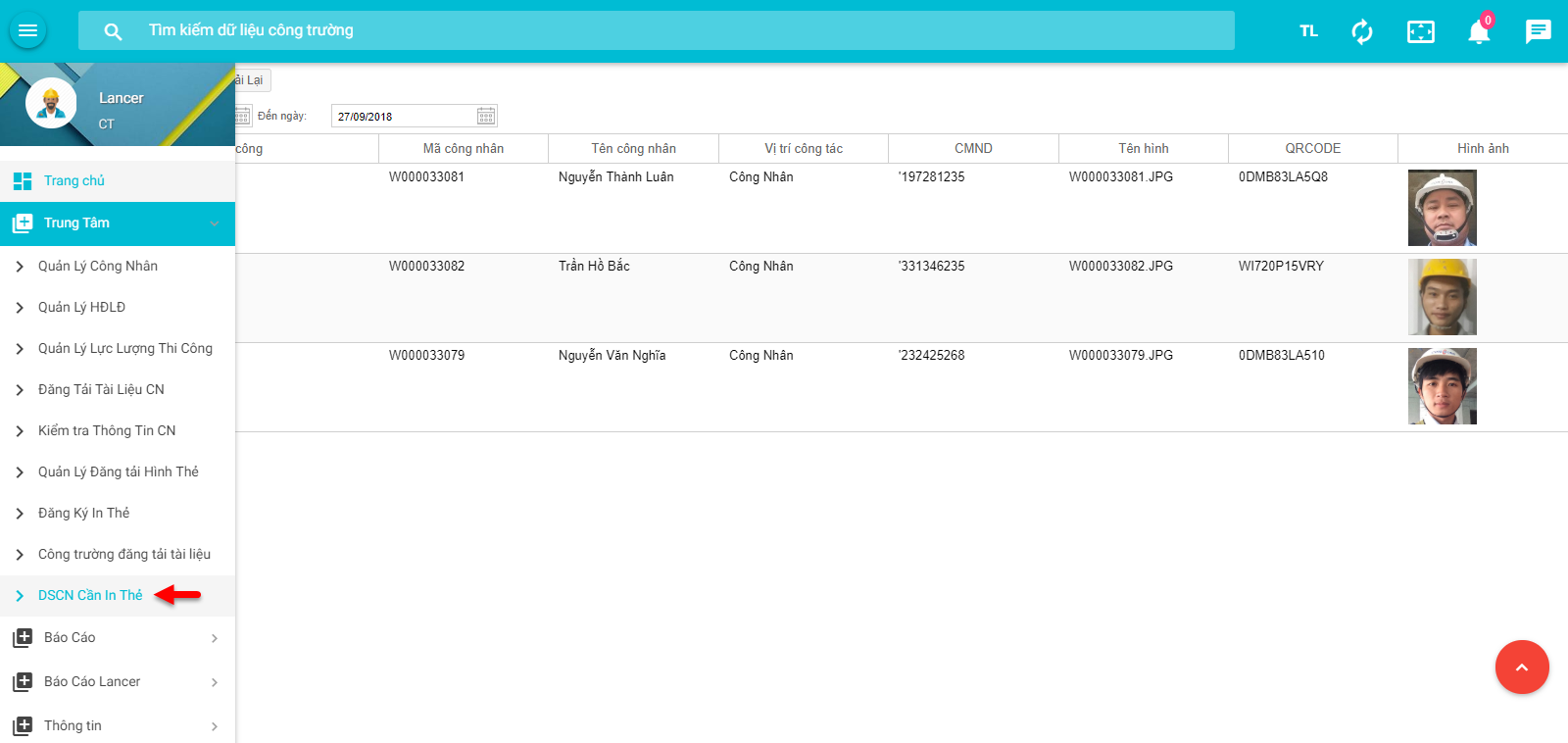Click the Đến ngày date field
This screenshot has width=1568, height=743.
pyautogui.click(x=404, y=117)
